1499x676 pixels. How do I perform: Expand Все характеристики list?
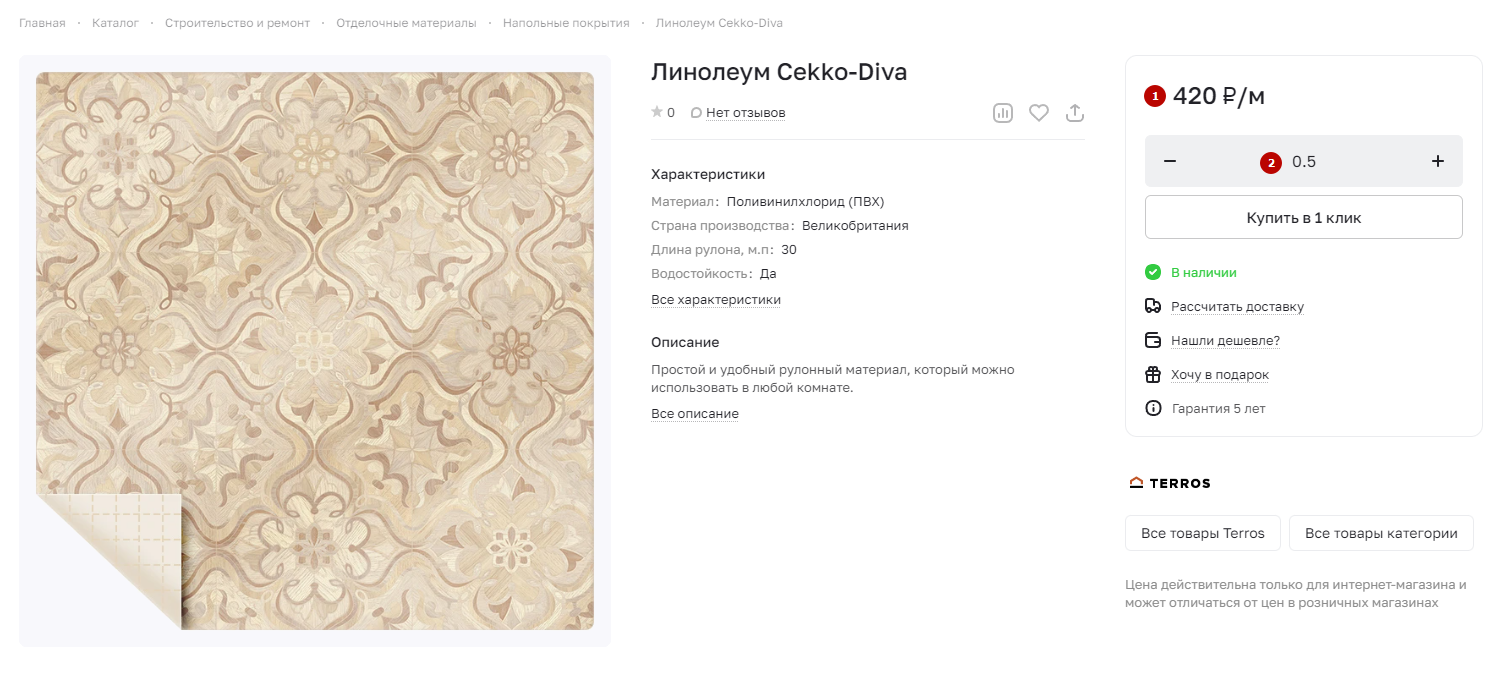pyautogui.click(x=716, y=300)
